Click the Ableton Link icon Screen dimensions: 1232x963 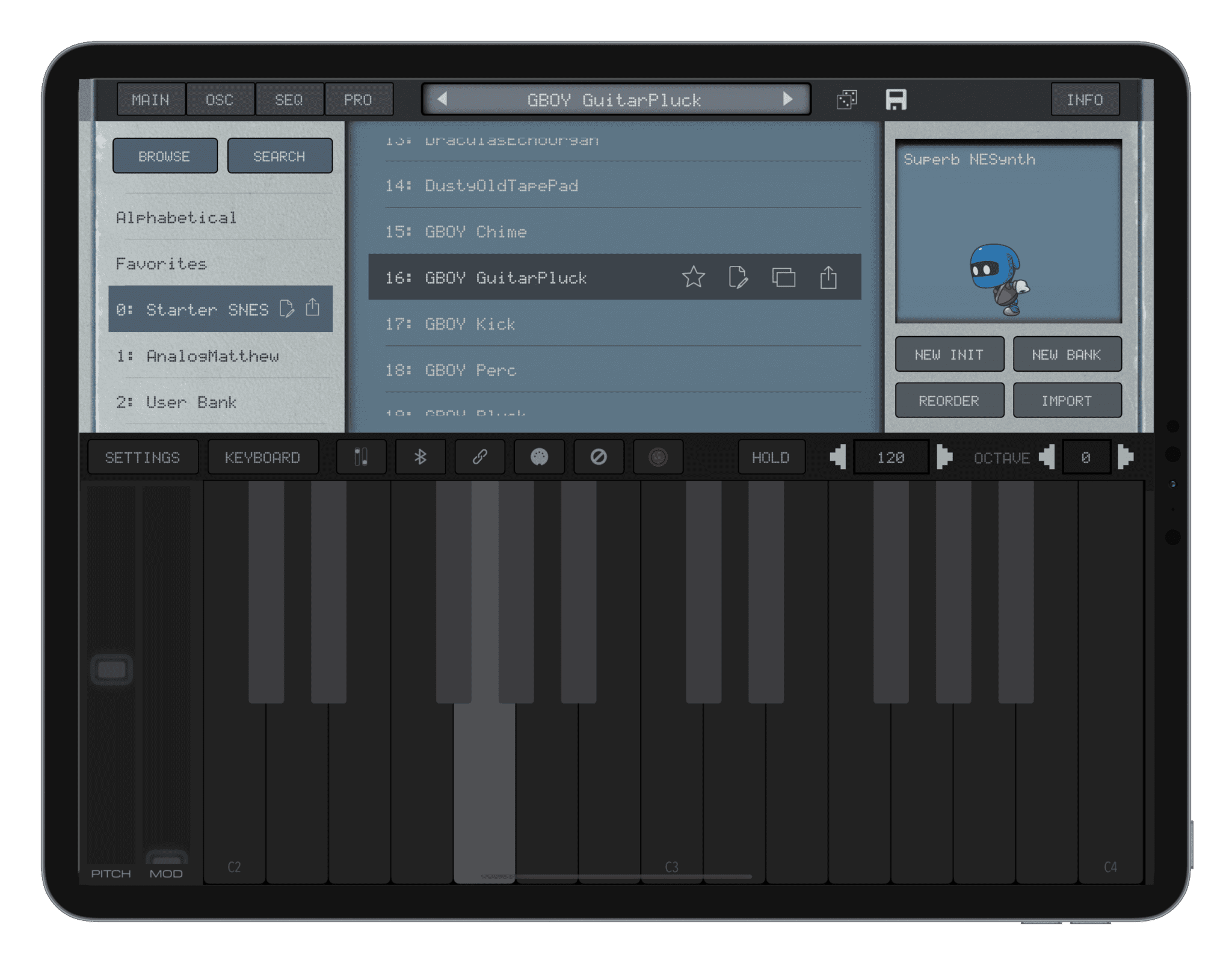pos(479,457)
